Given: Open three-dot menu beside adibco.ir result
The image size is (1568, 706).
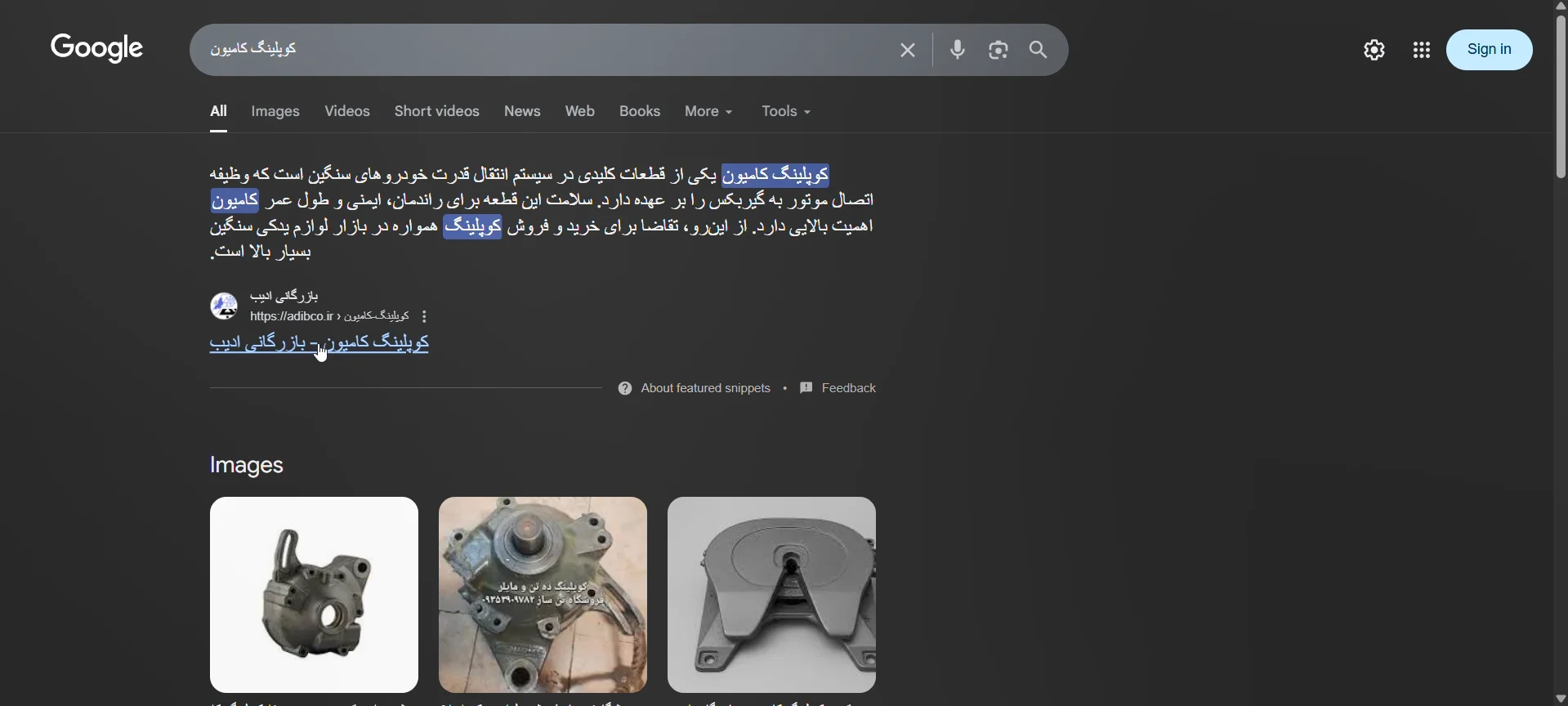Looking at the screenshot, I should tap(425, 317).
